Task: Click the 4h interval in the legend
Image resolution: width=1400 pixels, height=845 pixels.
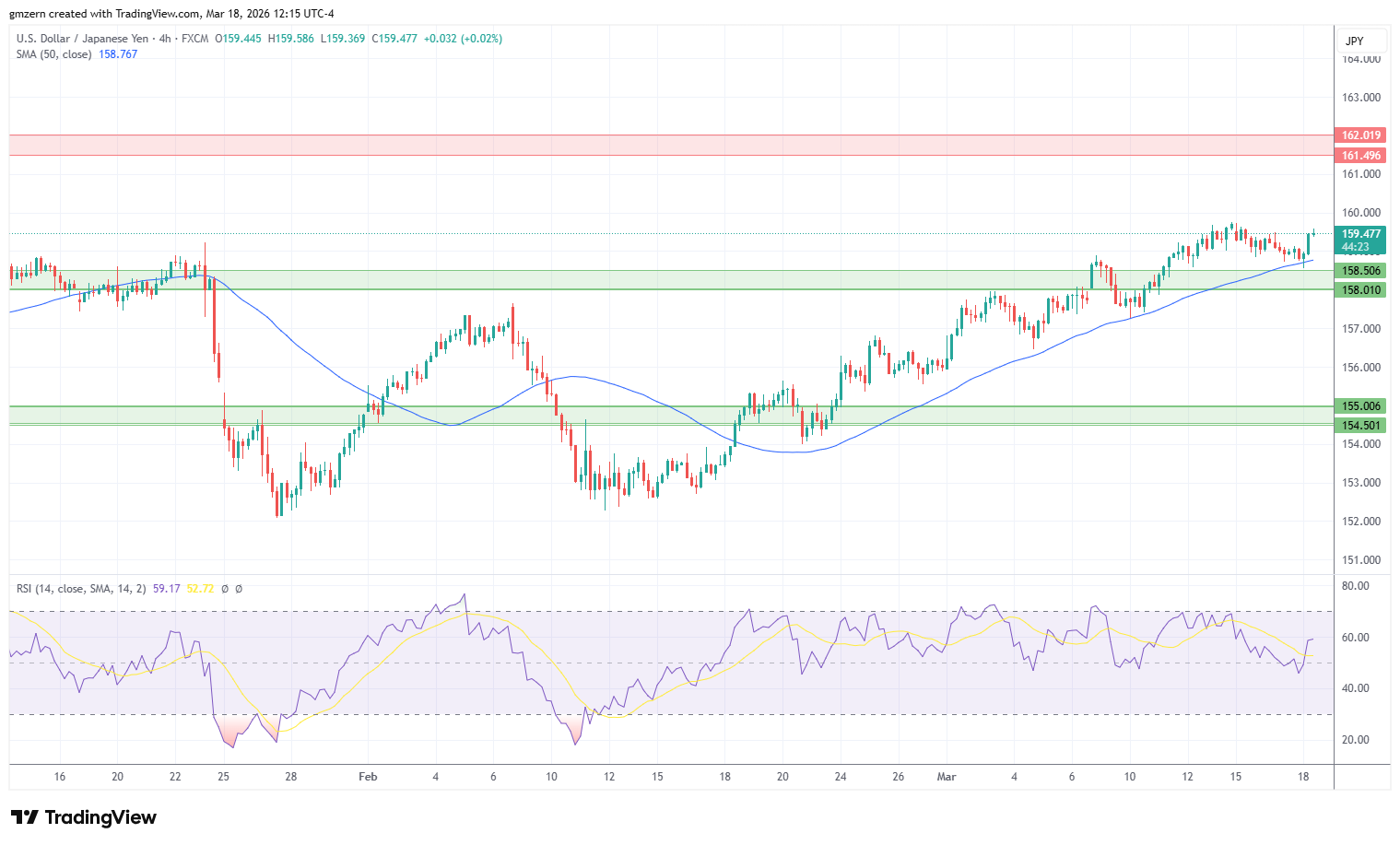Action: [x=165, y=39]
